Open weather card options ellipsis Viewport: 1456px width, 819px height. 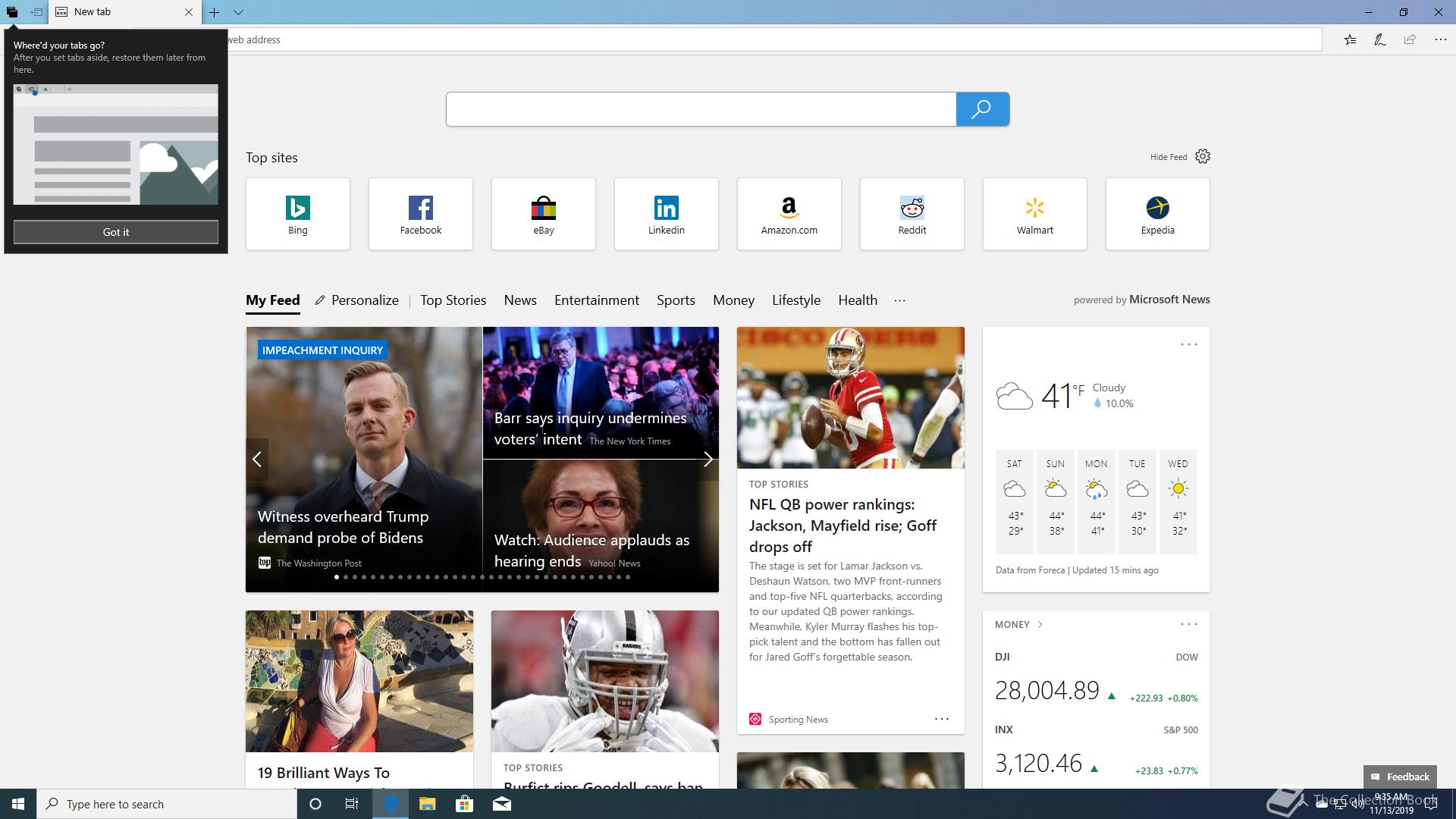pyautogui.click(x=1189, y=344)
